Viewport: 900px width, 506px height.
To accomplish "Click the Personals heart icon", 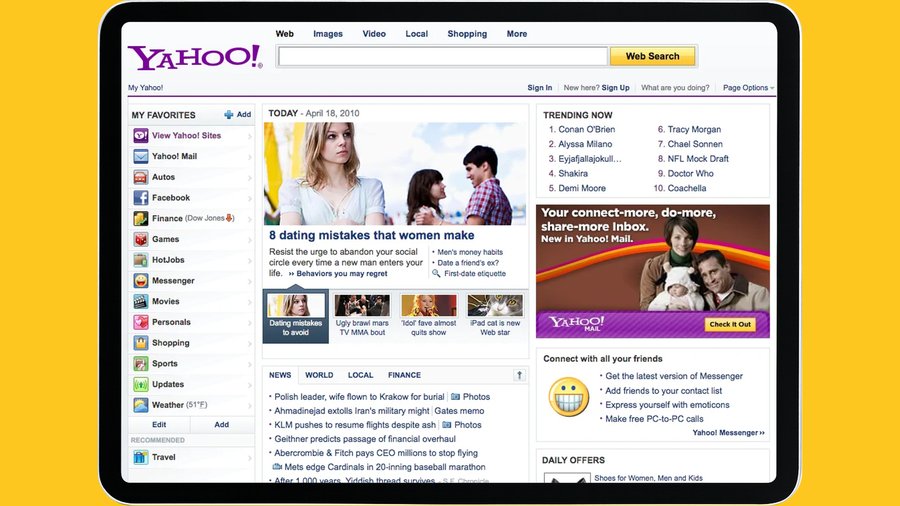I will [x=141, y=322].
